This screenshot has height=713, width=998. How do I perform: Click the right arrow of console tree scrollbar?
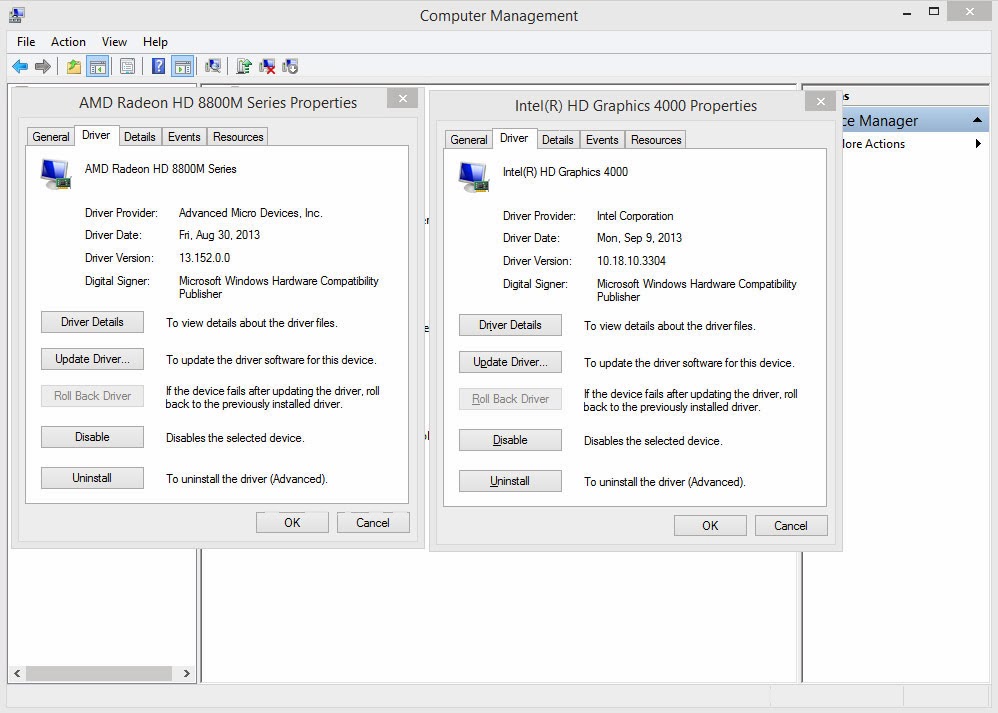[x=186, y=674]
